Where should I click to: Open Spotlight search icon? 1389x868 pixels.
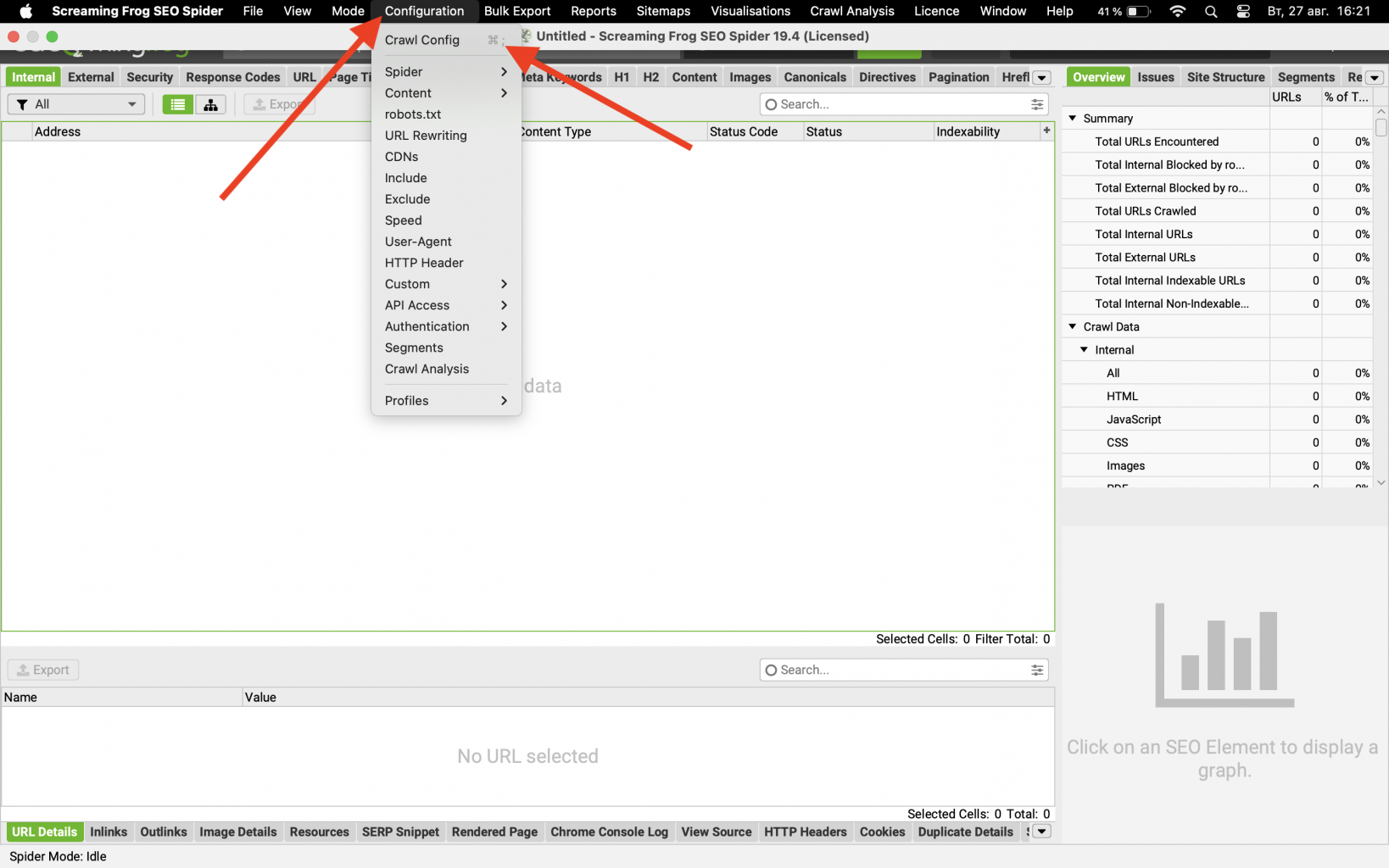1211,11
